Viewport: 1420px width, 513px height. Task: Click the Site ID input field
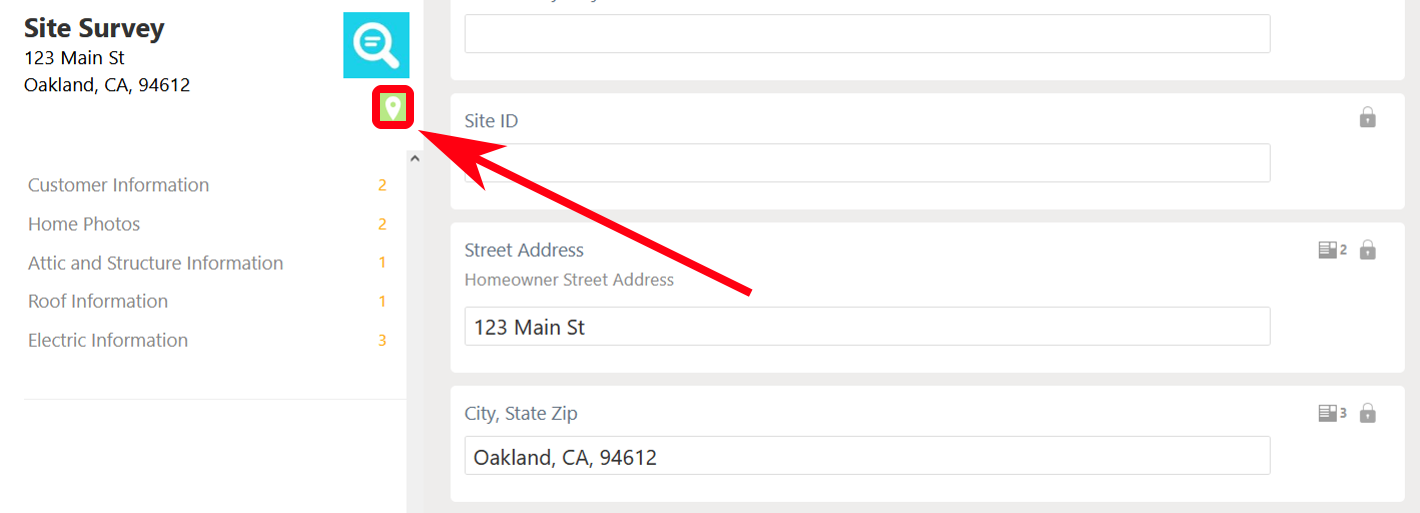click(x=867, y=163)
